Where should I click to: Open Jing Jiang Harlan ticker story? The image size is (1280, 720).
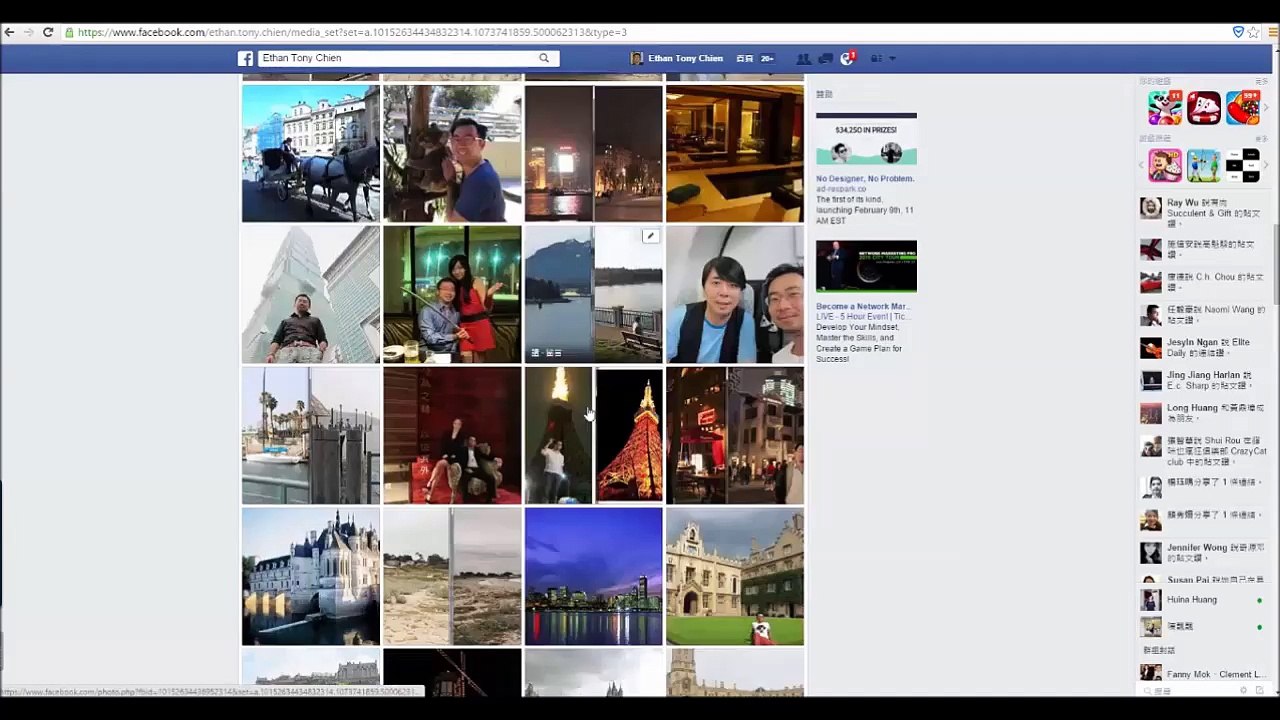pos(1204,380)
